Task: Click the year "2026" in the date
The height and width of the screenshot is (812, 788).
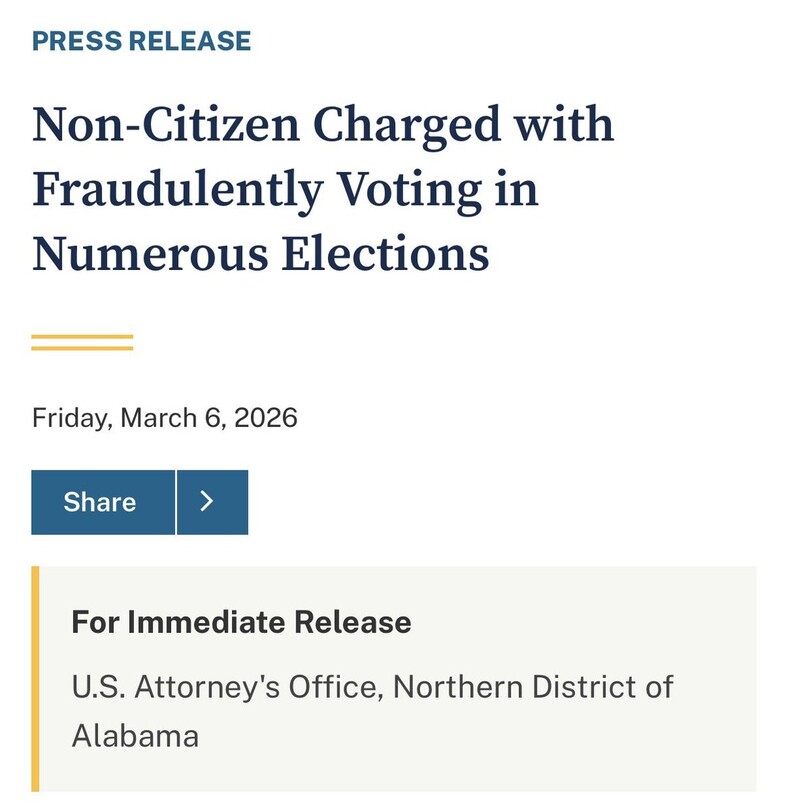Action: pos(266,417)
